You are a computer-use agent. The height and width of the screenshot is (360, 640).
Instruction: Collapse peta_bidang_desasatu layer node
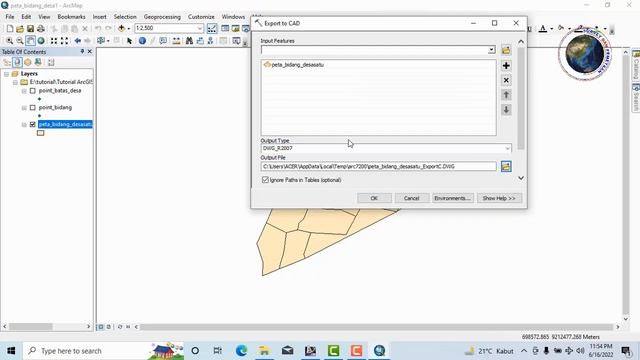[x=24, y=124]
